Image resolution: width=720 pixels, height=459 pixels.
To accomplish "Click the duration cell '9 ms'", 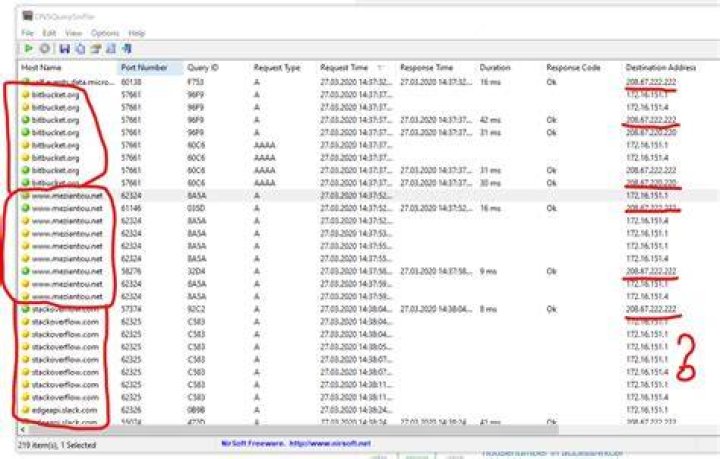I will (488, 271).
